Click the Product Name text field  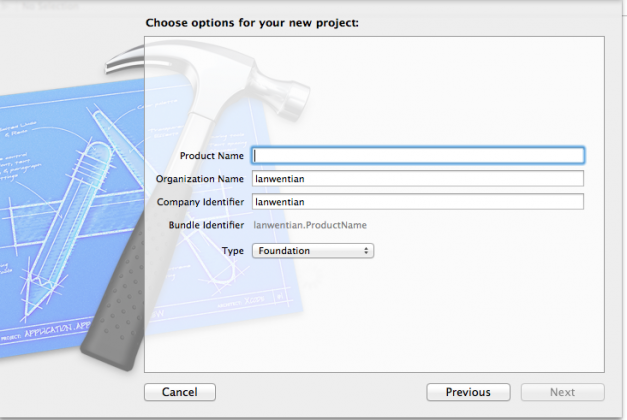(418, 156)
